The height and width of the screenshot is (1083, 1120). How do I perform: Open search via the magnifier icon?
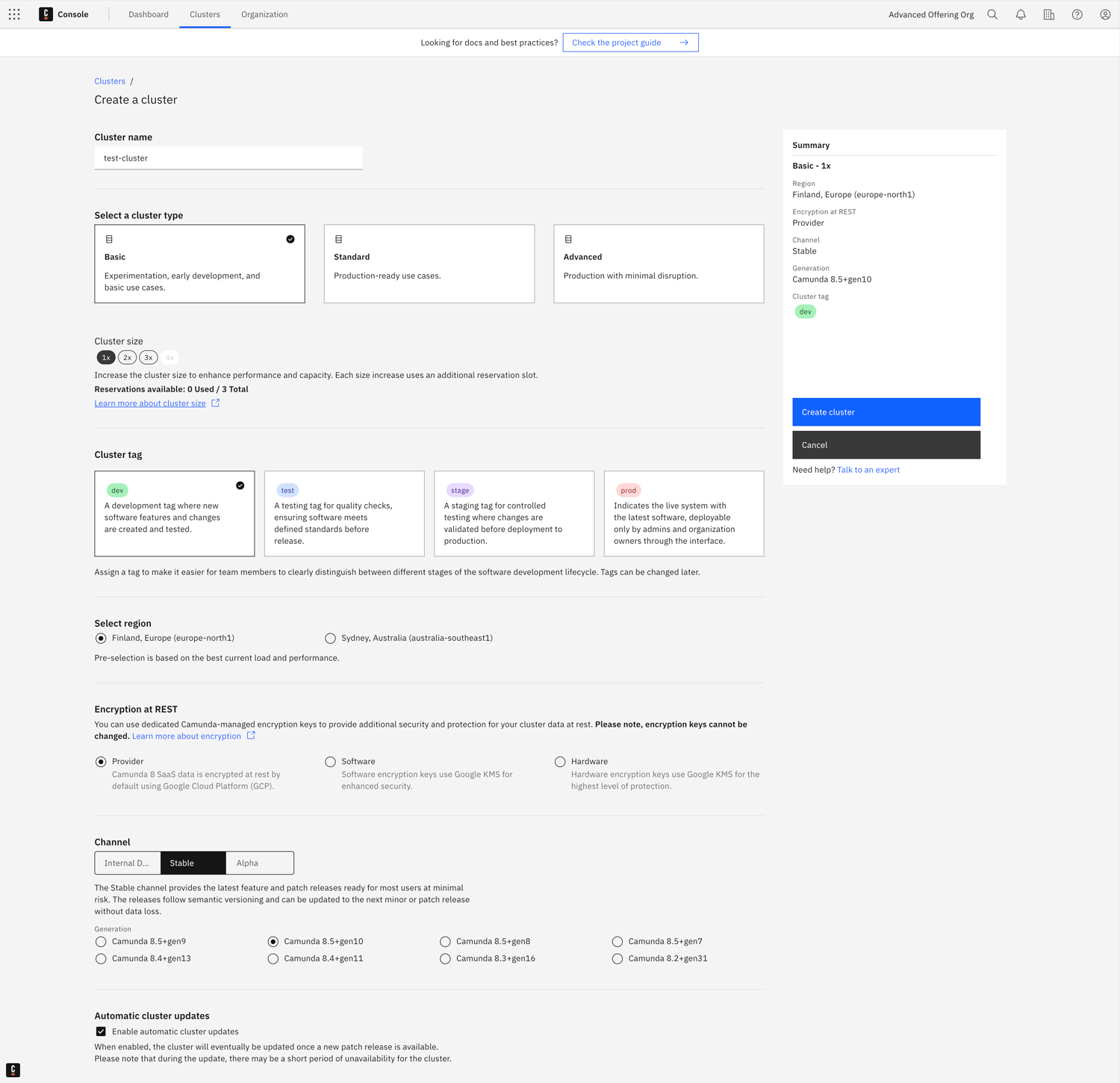tap(992, 14)
